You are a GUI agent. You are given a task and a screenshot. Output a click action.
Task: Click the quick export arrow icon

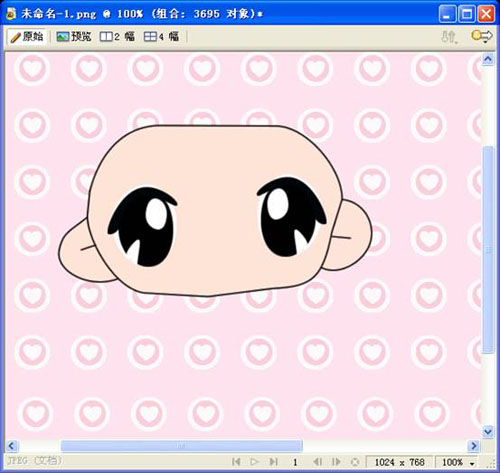[482, 36]
